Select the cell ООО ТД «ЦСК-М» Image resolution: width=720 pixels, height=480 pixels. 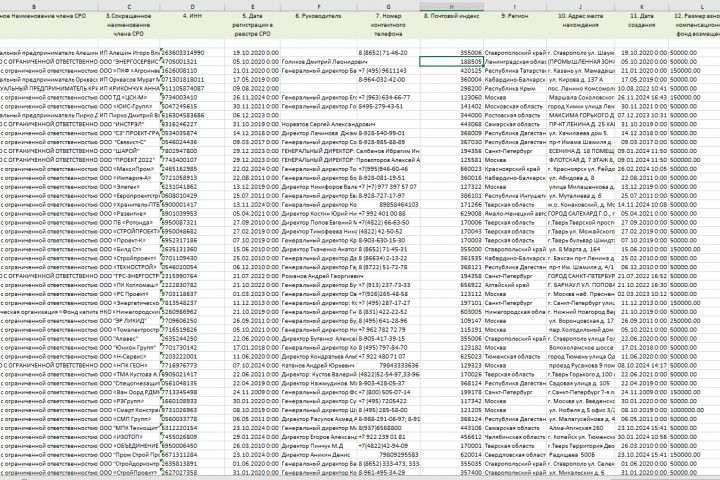tap(129, 97)
